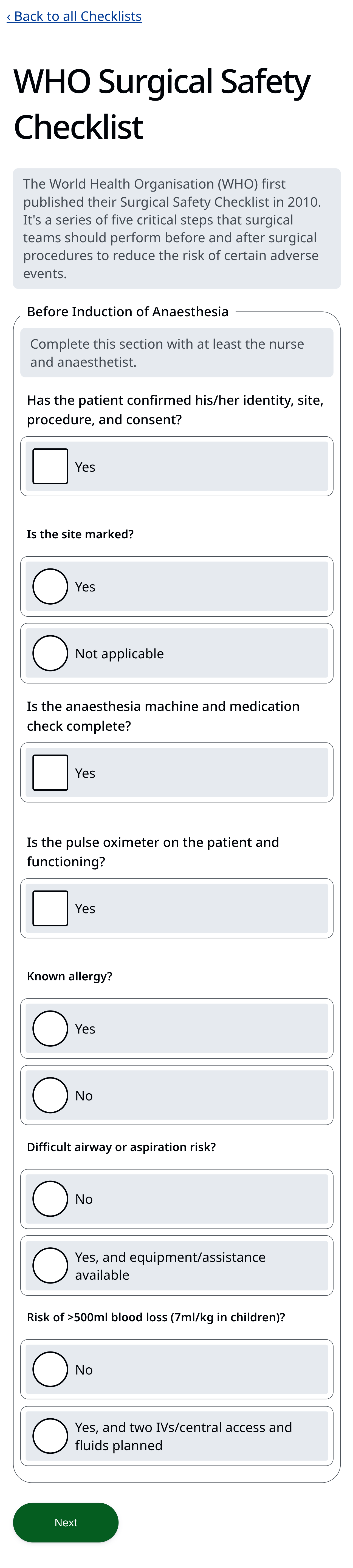Select Yes, two IVs/central access planned

[x=50, y=1436]
